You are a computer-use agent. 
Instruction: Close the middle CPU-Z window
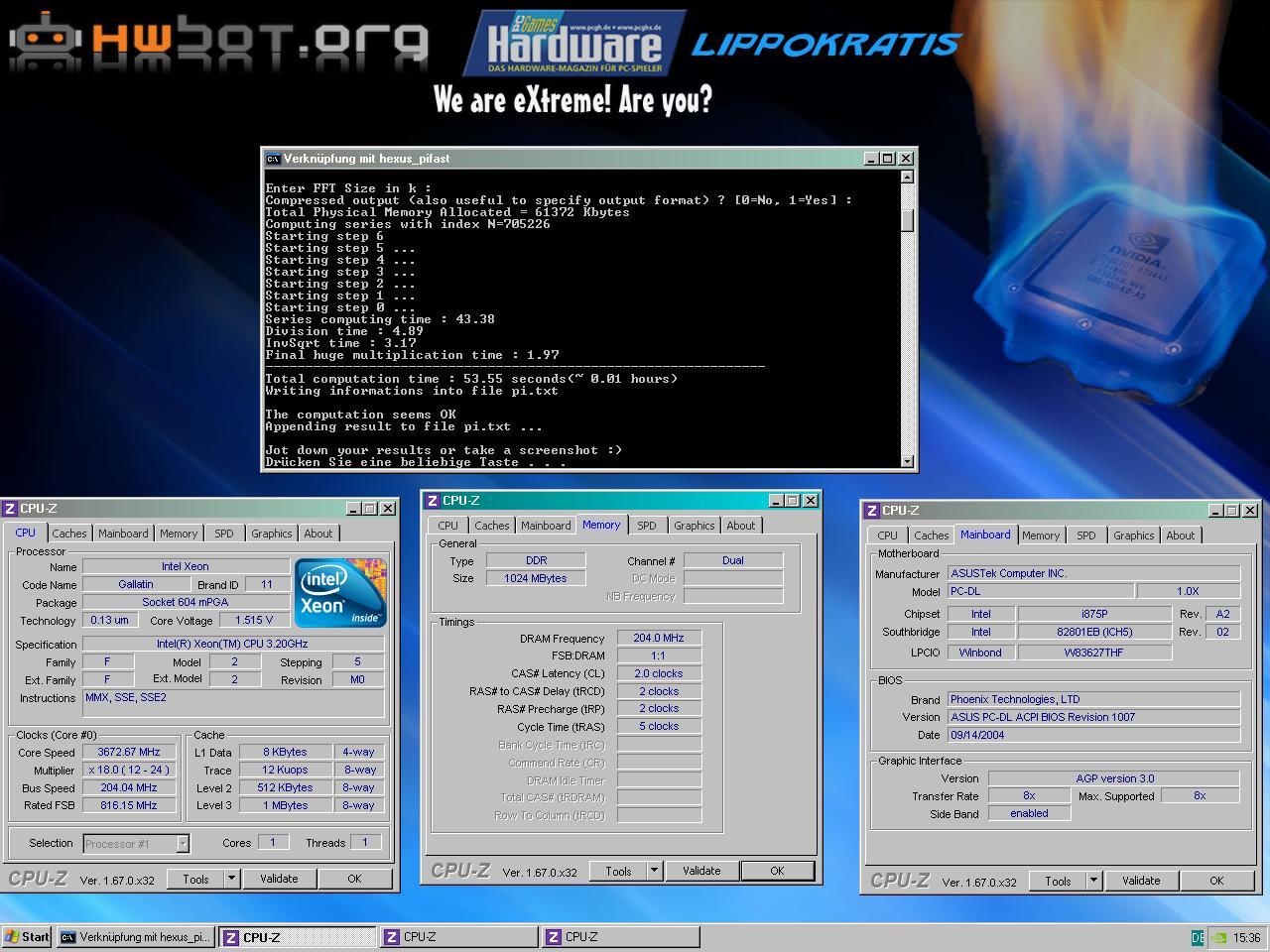811,501
